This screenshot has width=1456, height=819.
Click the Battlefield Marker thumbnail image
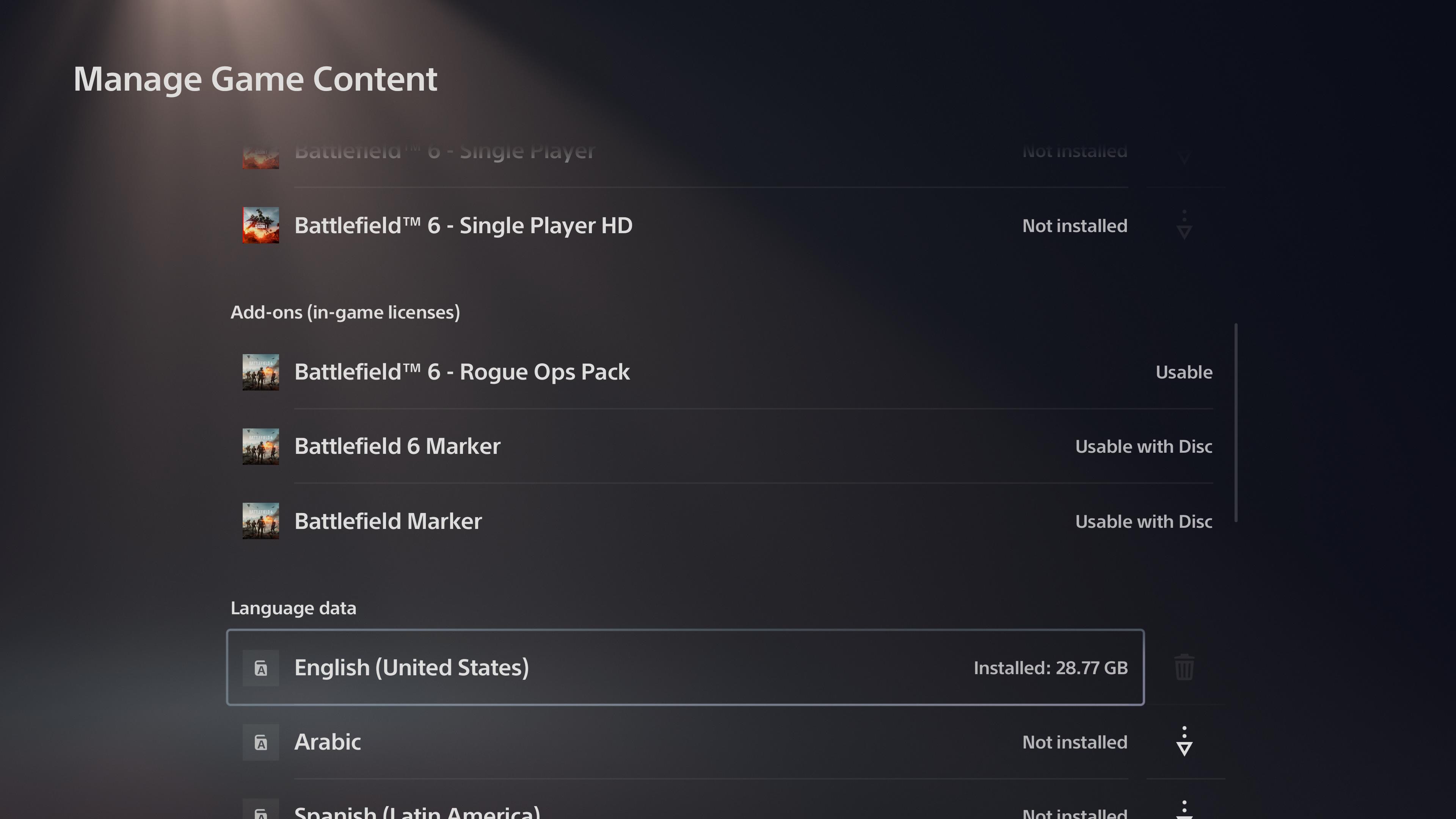[x=260, y=521]
